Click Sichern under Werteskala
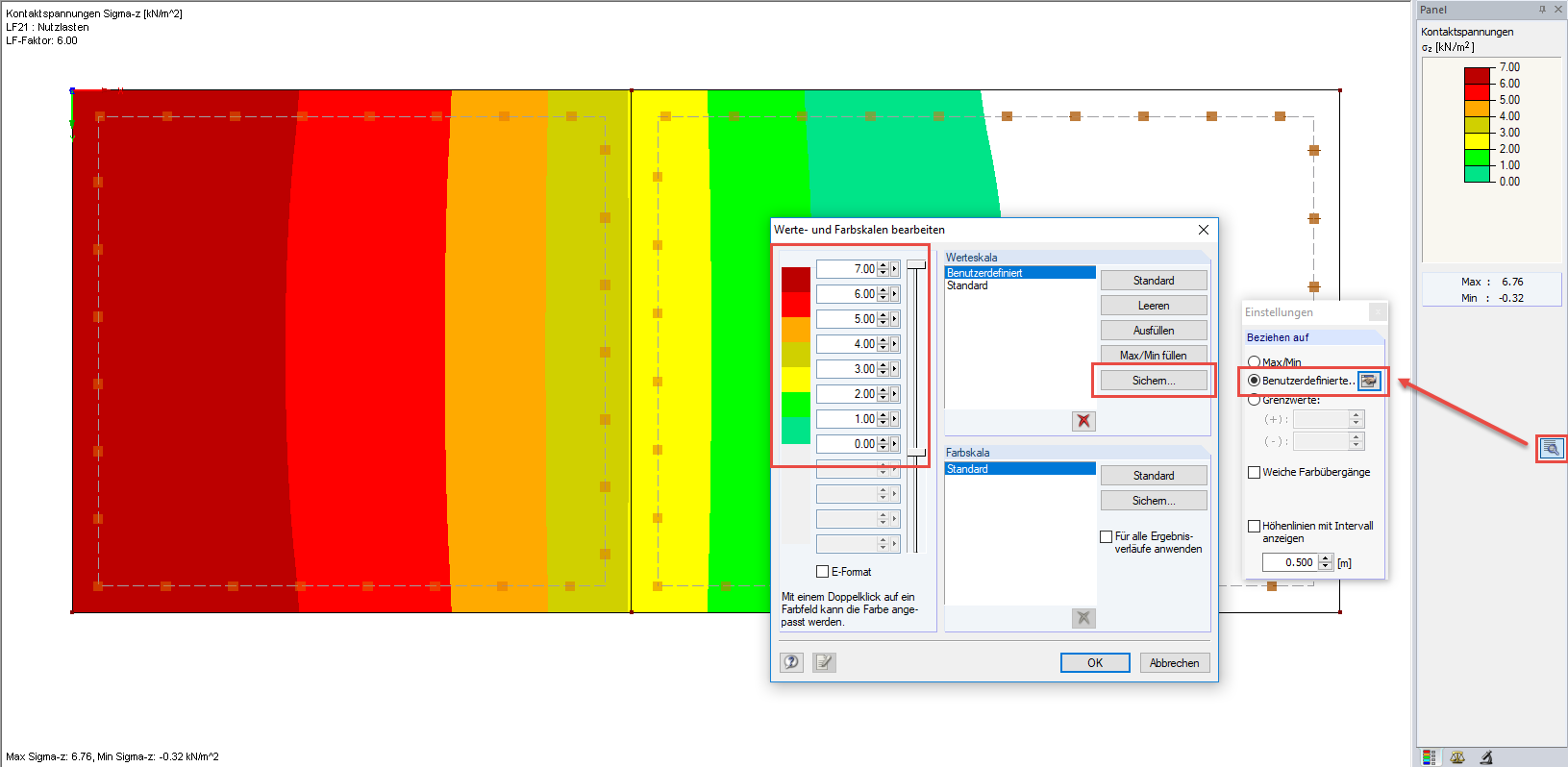Screen dimensions: 1568x767 (x=1154, y=381)
